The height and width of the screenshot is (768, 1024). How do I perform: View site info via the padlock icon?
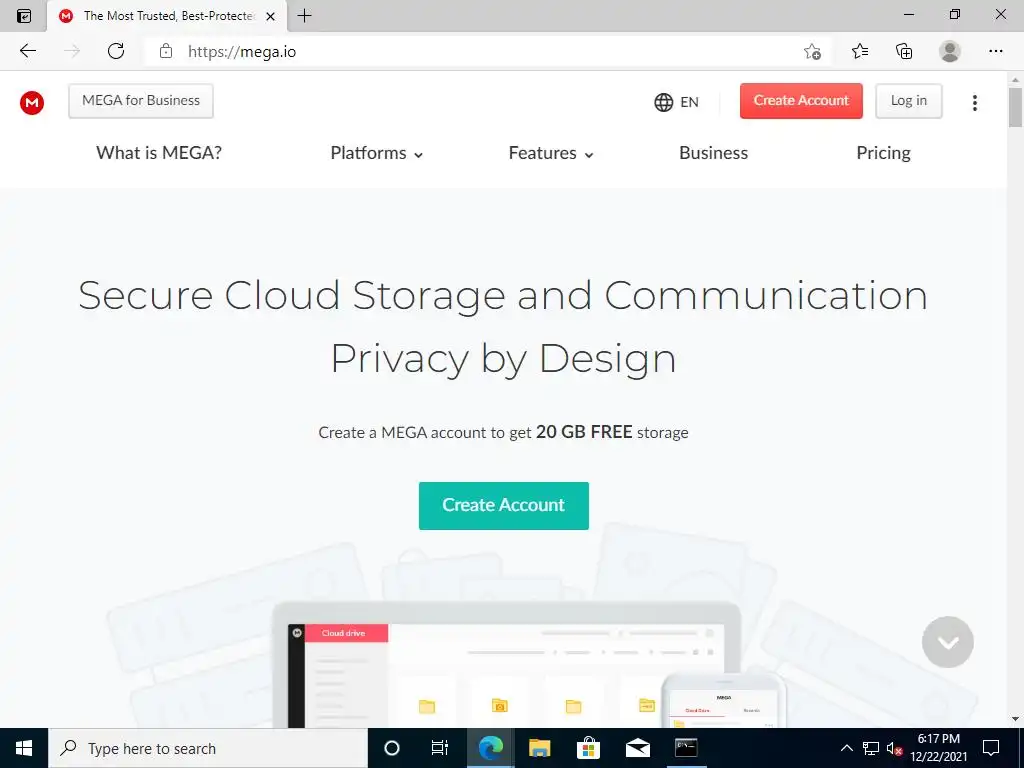[x=166, y=51]
